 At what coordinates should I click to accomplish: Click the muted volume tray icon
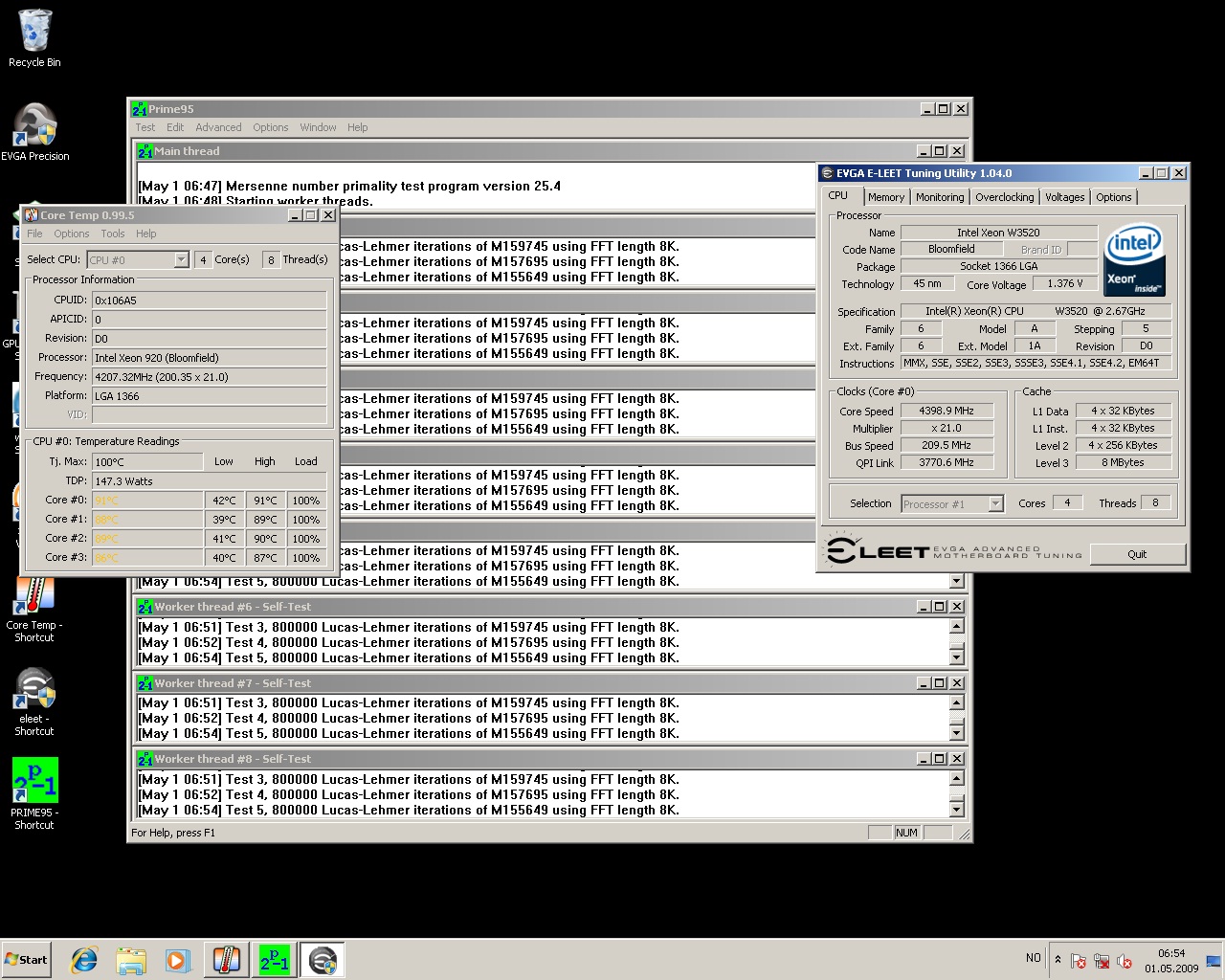point(1125,961)
